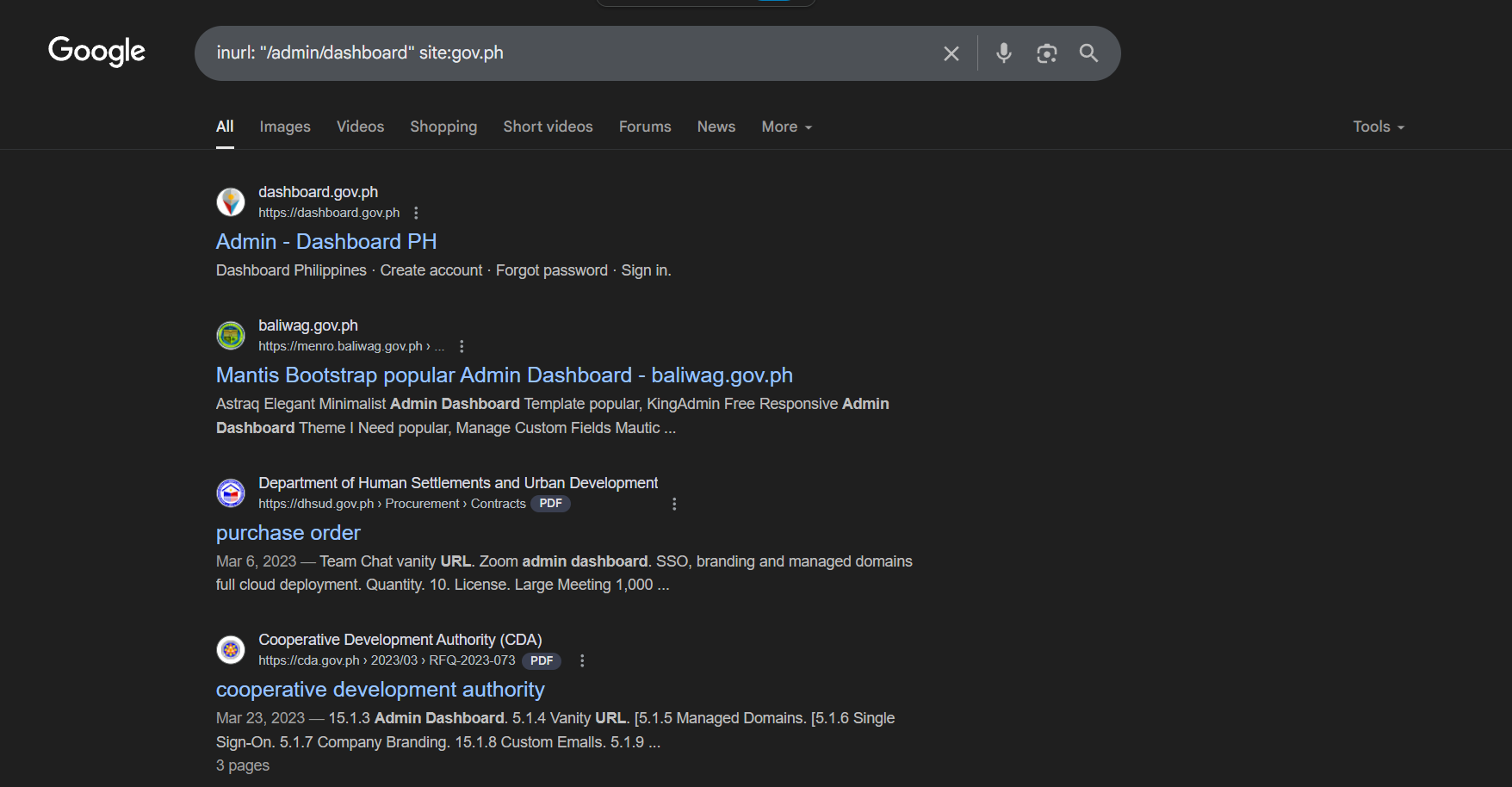The width and height of the screenshot is (1512, 787).
Task: Click Department of Human Settlements site name
Action: (458, 483)
